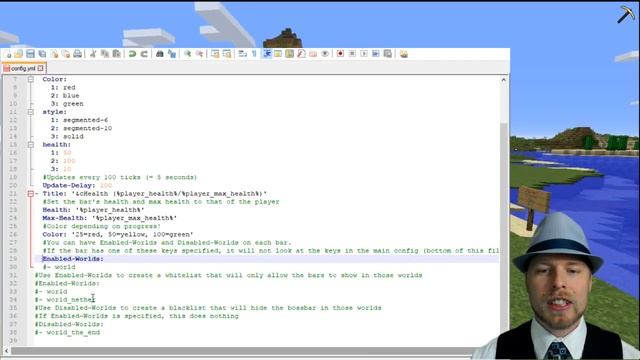Screen dimensions: 640x360
Task: Save config.yml with the Save icon
Action: click(30, 54)
